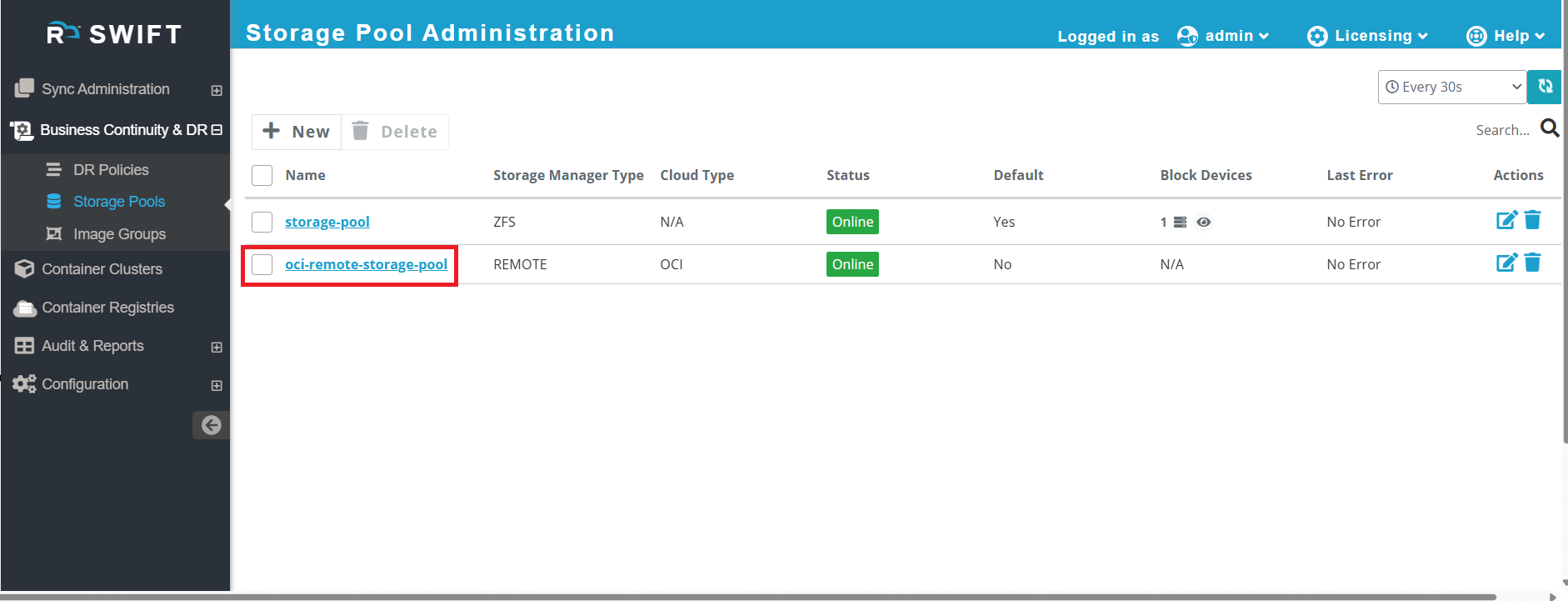This screenshot has height=601, width=1568.
Task: Click the Storage Manager Type column header
Action: [x=568, y=175]
